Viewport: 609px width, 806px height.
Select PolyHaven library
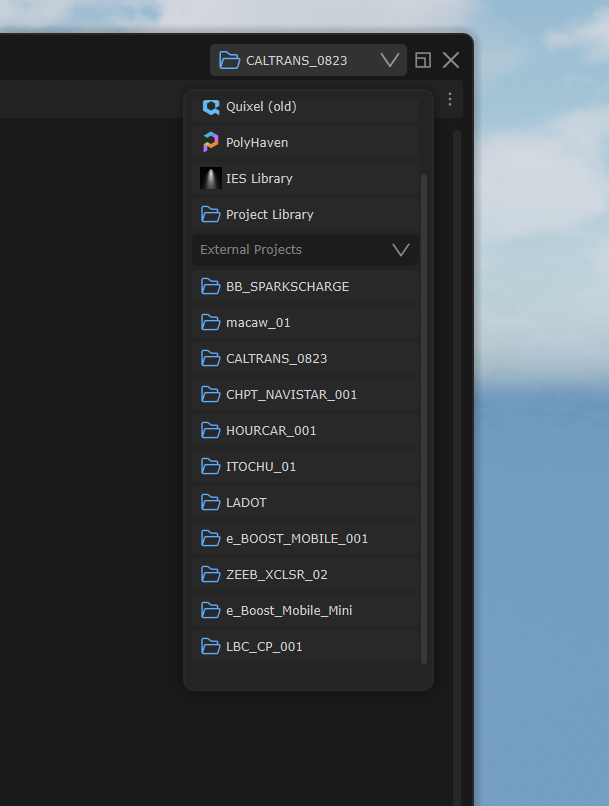[305, 142]
